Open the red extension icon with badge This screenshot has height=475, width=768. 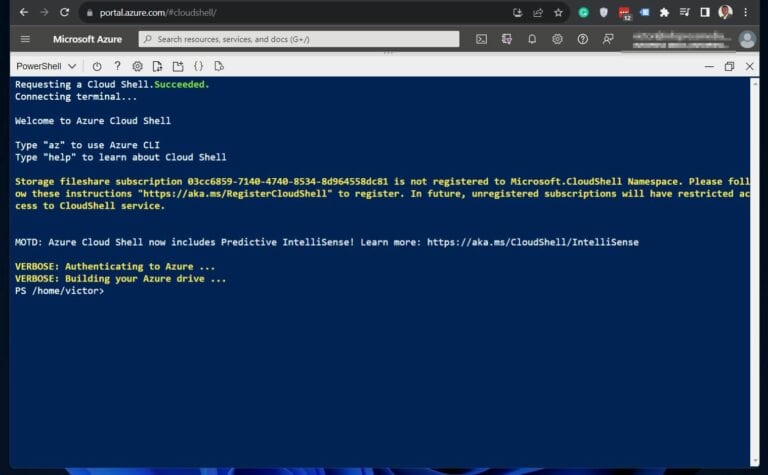(624, 13)
